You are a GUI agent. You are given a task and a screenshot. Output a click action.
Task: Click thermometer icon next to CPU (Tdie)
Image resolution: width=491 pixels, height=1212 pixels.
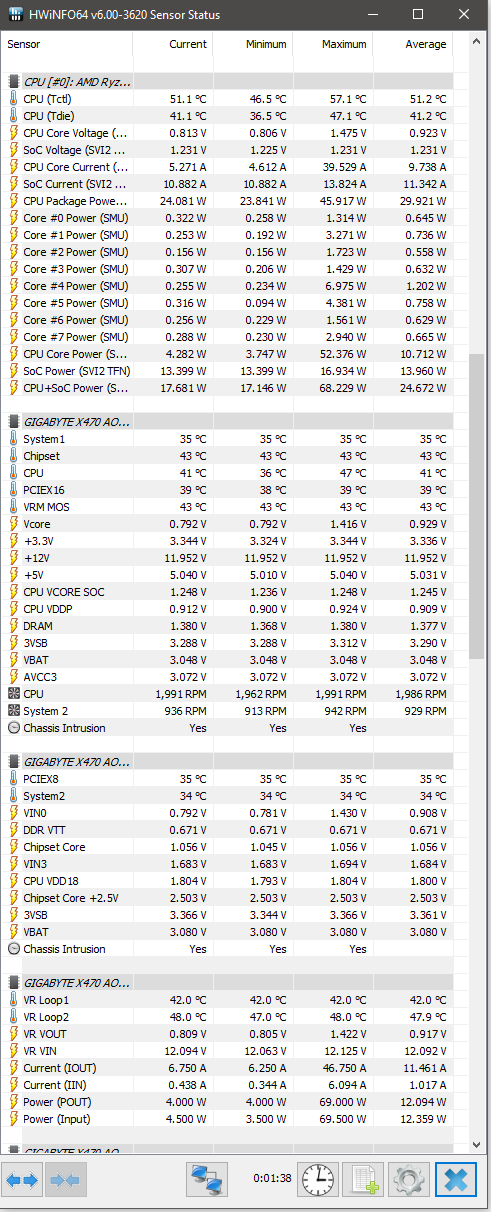coord(13,116)
